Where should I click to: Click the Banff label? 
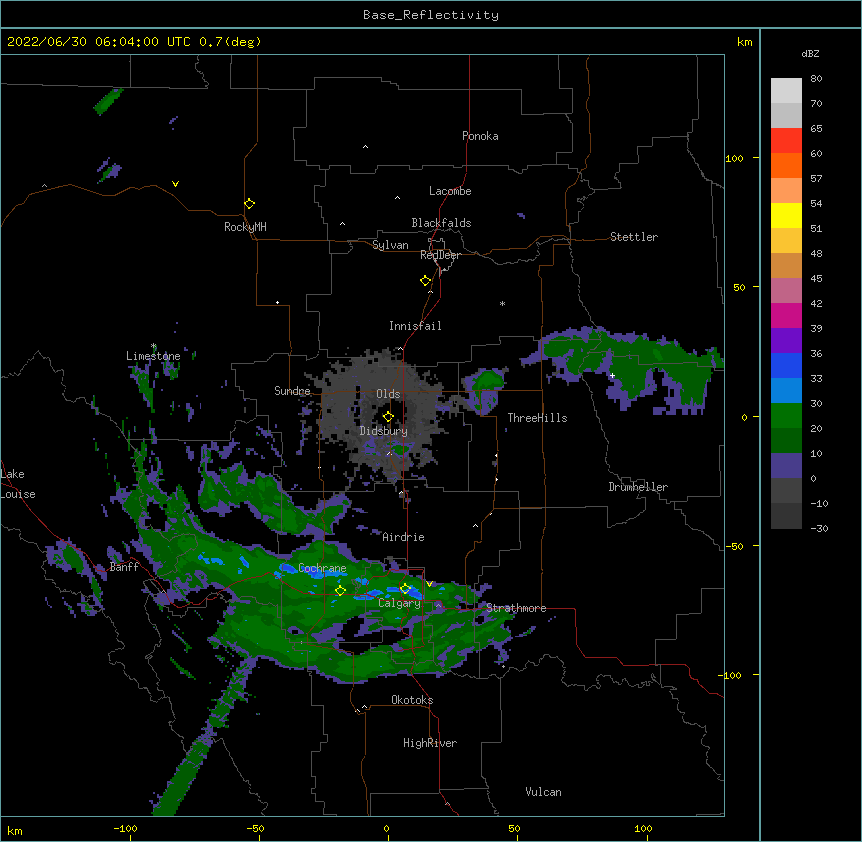(124, 567)
